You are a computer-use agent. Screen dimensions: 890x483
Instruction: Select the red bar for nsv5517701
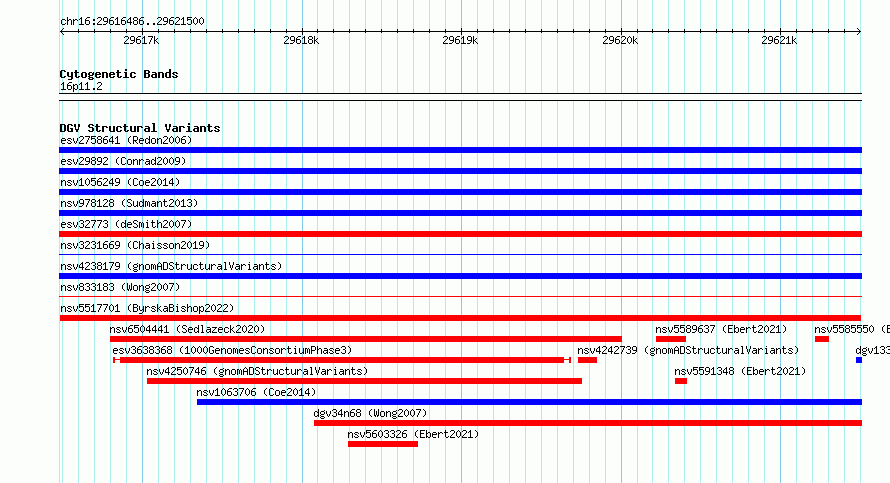tap(460, 318)
